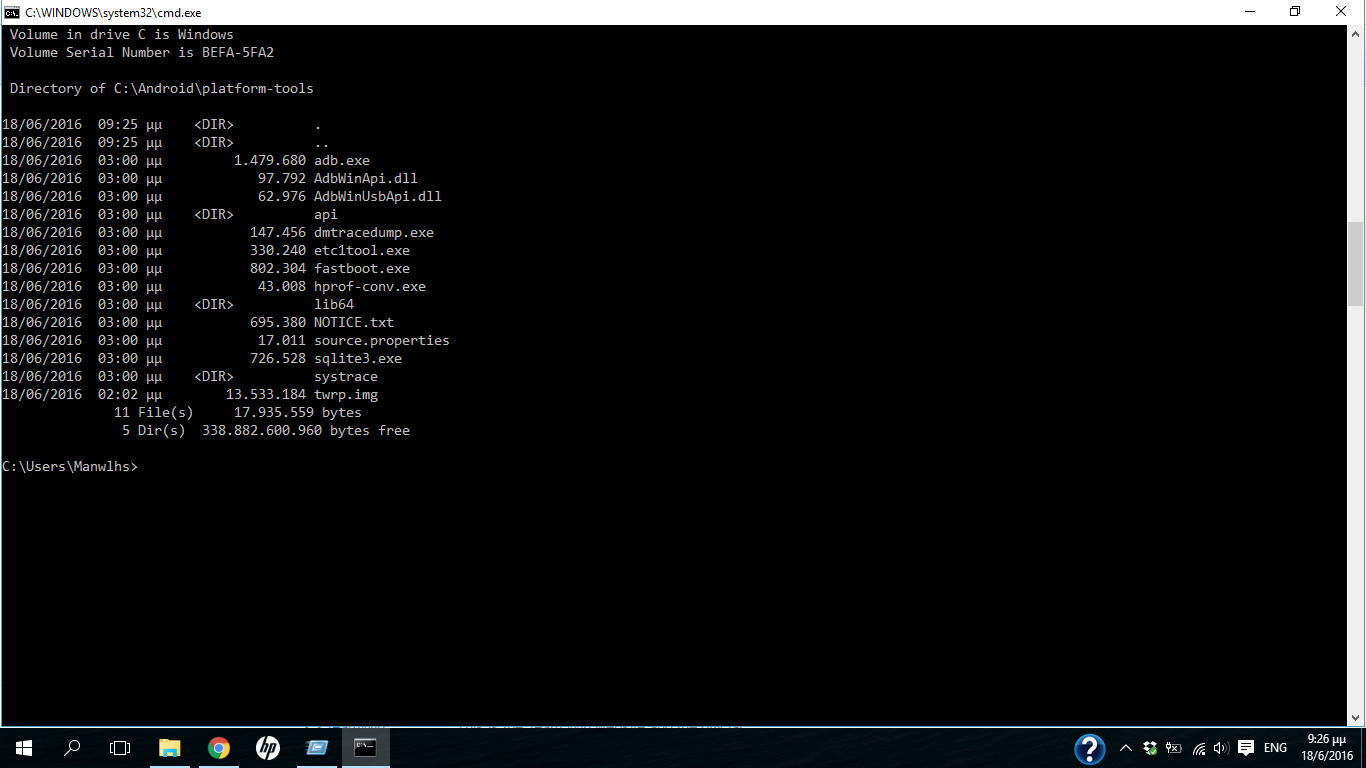Show hidden system tray icons
The image size is (1366, 768).
[1126, 748]
